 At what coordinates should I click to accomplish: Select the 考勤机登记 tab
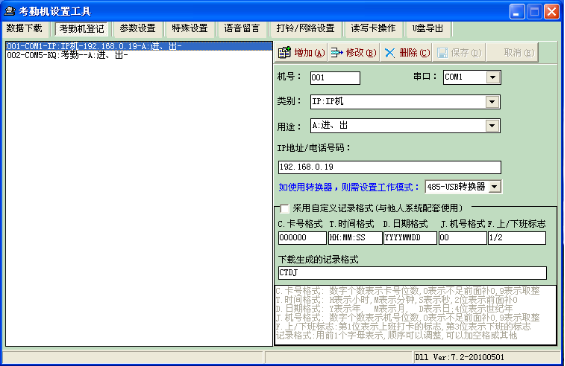click(82, 29)
